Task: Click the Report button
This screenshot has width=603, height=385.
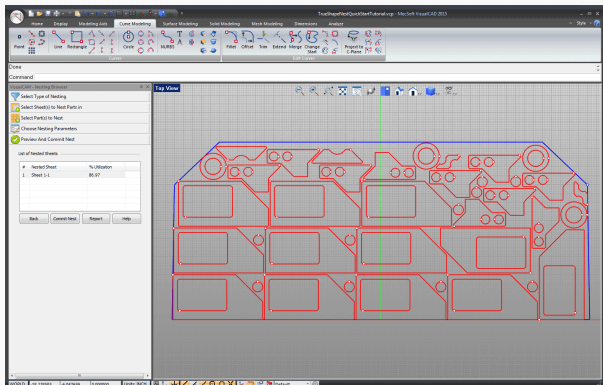Action: [96, 218]
